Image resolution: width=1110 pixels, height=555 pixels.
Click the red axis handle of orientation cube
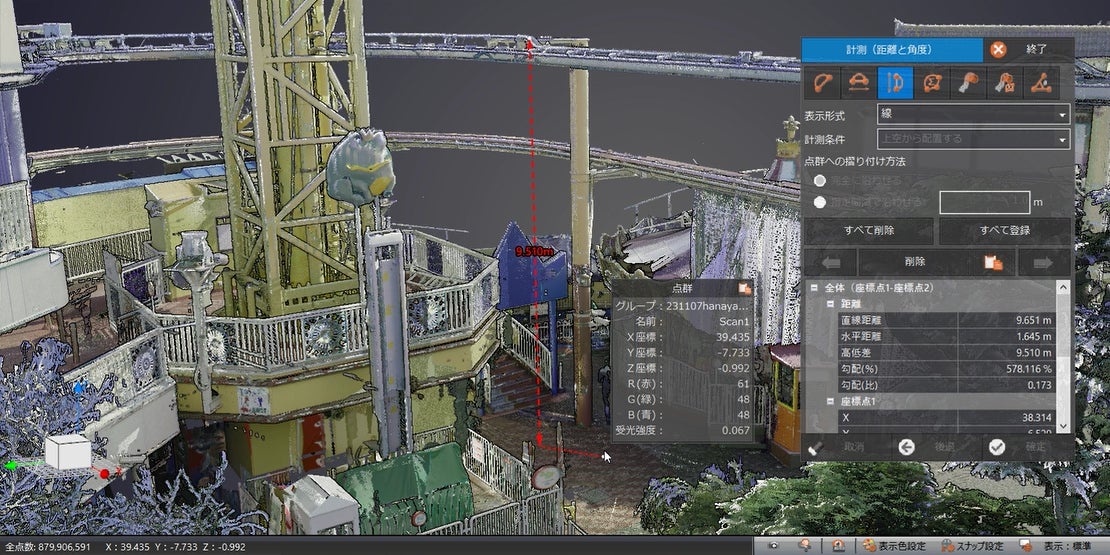pos(105,473)
